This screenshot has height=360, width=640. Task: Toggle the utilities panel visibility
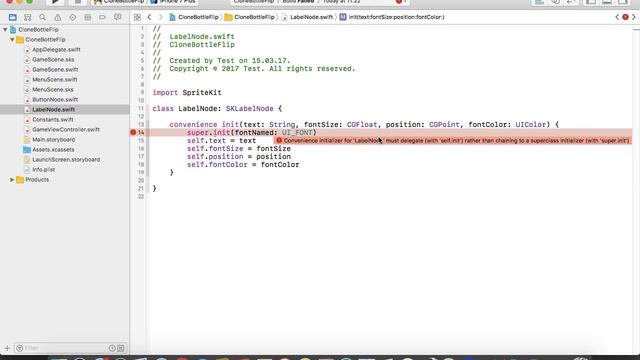[x=623, y=2]
